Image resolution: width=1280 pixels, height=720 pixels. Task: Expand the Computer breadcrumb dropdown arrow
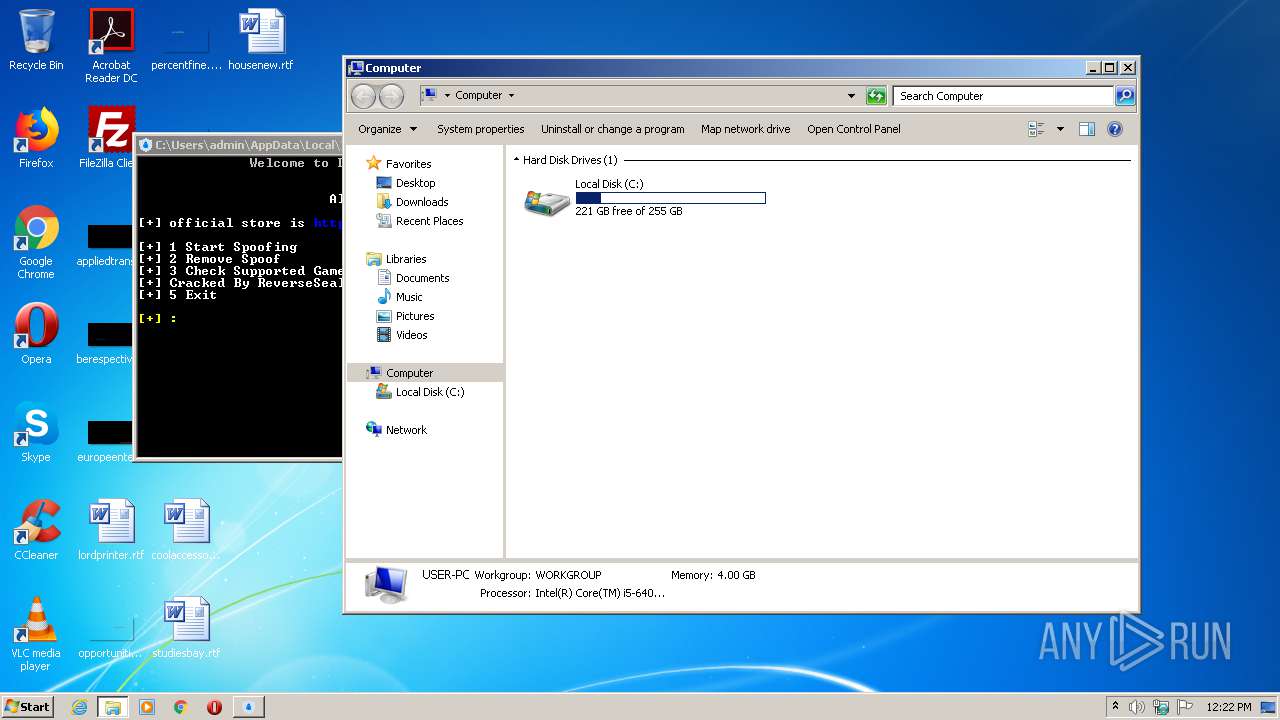[x=511, y=96]
